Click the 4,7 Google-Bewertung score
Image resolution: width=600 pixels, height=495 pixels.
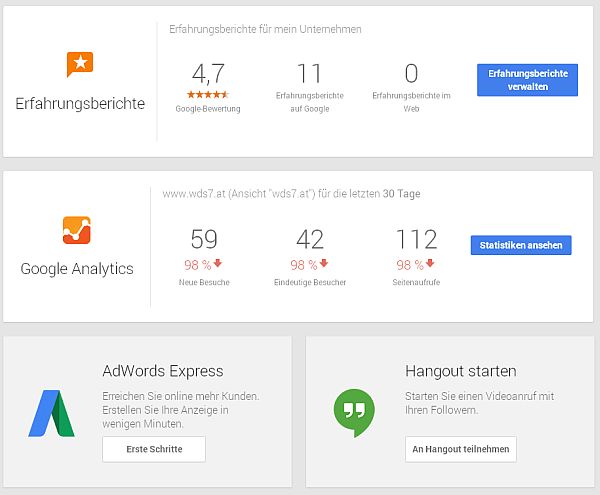tap(210, 73)
